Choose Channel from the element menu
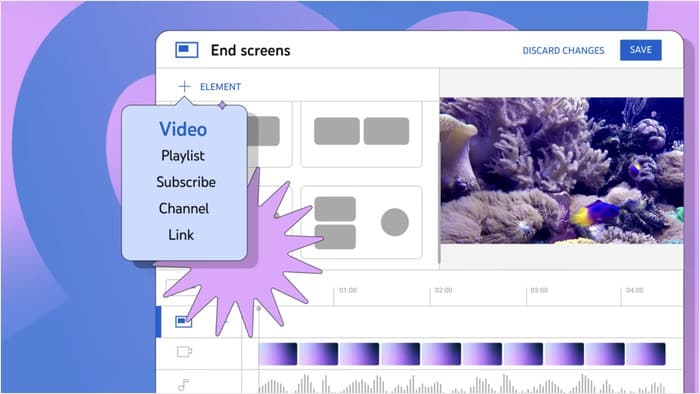The height and width of the screenshot is (394, 700). [x=183, y=208]
